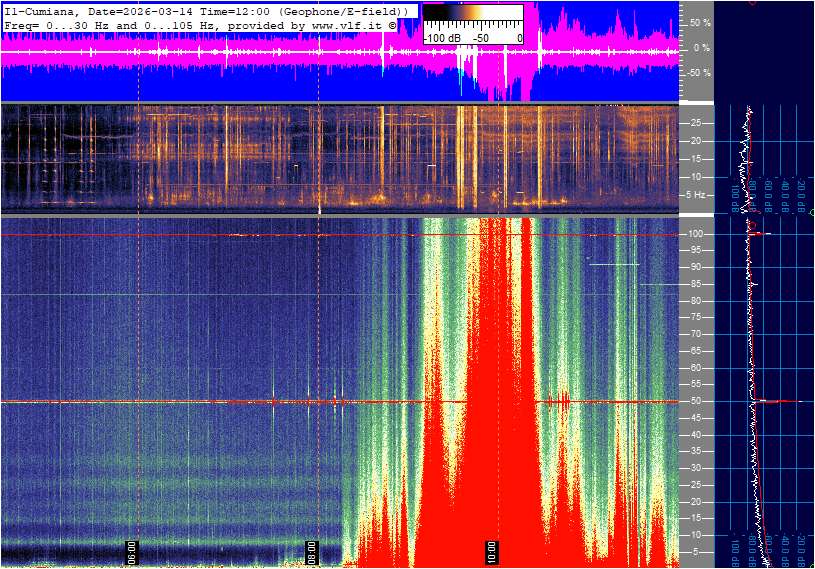Click the 08:00 time marker
Image resolution: width=815 pixels, height=569 pixels.
311,549
